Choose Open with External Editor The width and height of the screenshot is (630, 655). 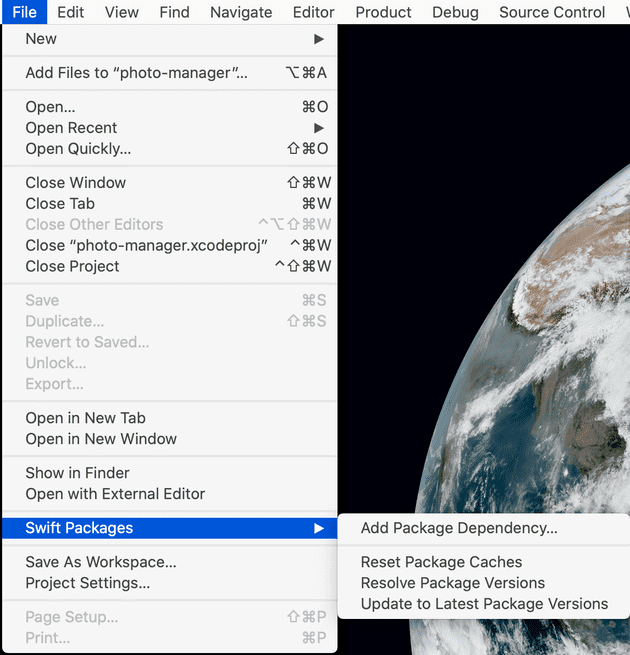(x=170, y=494)
